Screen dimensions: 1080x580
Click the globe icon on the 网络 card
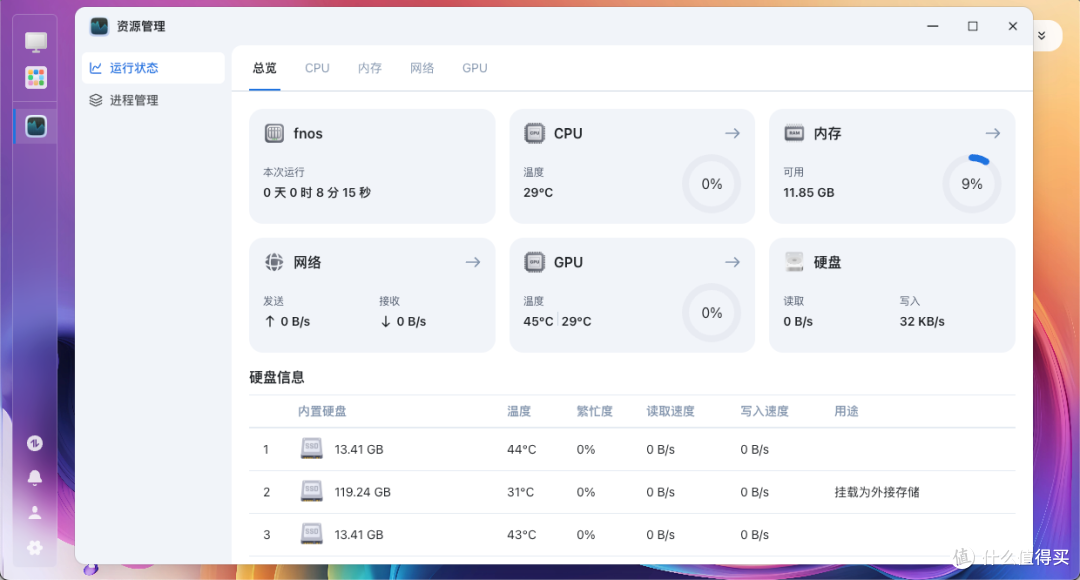tap(274, 262)
